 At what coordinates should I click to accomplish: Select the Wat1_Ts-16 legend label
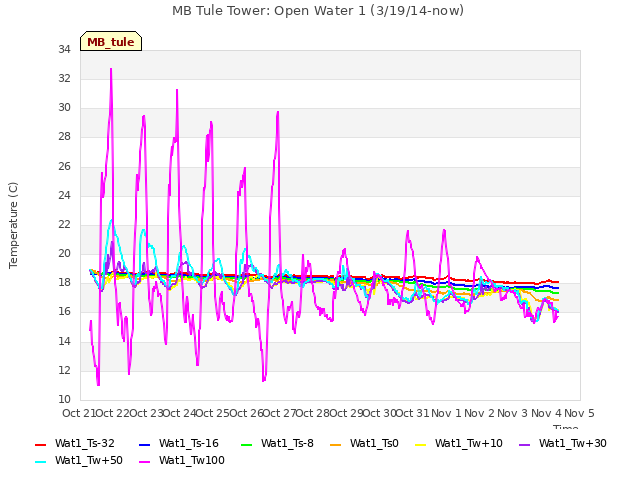pos(189,444)
